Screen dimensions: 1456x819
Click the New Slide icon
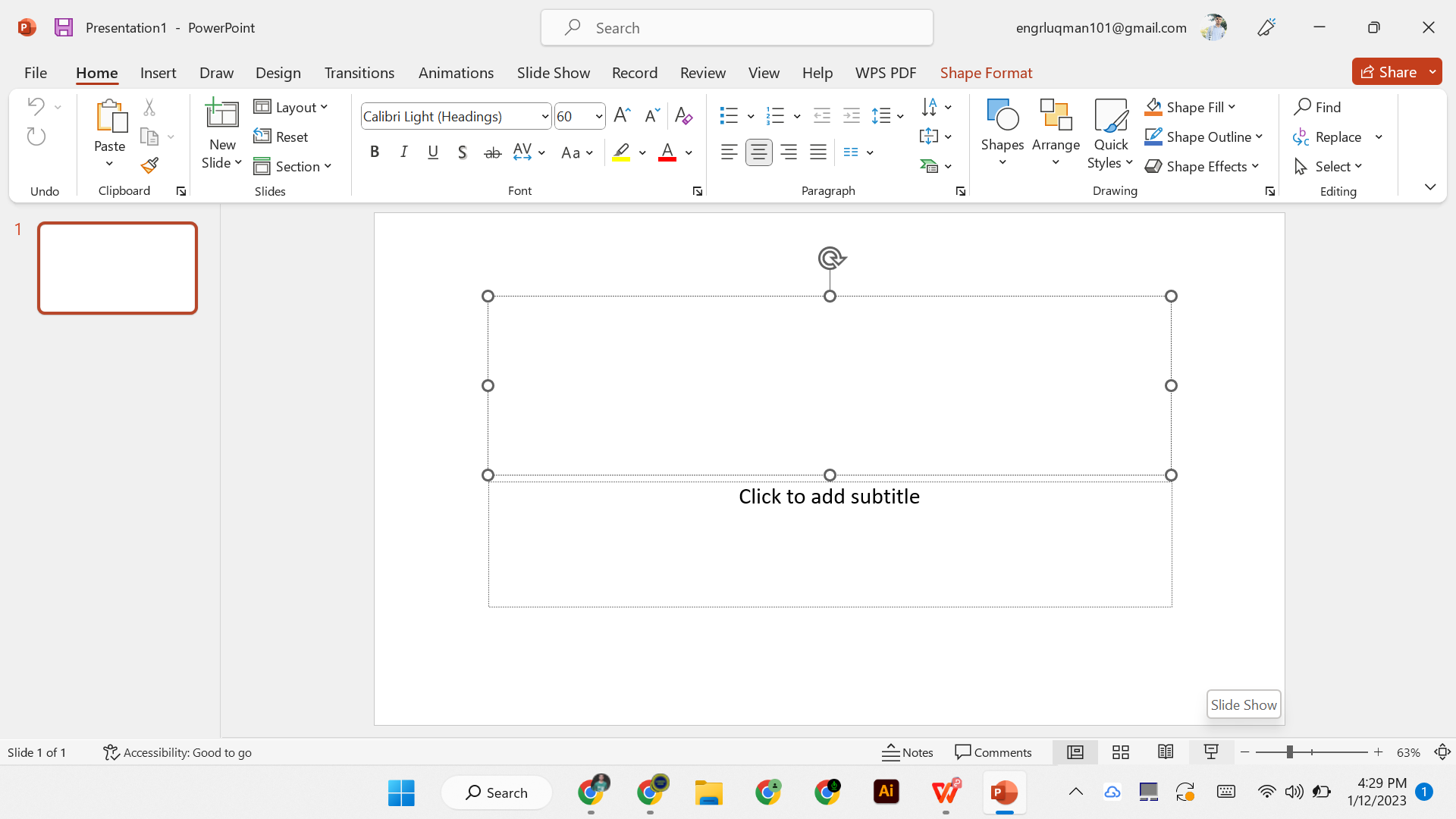222,114
